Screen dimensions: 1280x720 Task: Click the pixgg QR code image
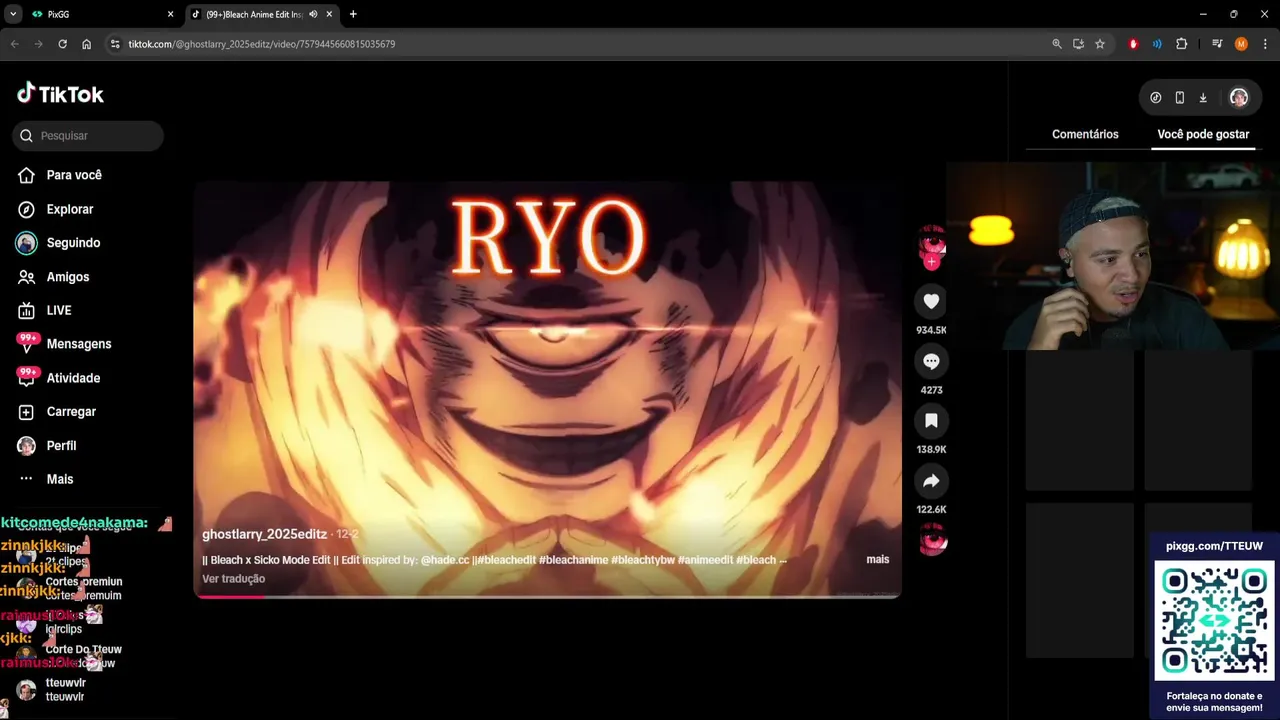point(1215,622)
